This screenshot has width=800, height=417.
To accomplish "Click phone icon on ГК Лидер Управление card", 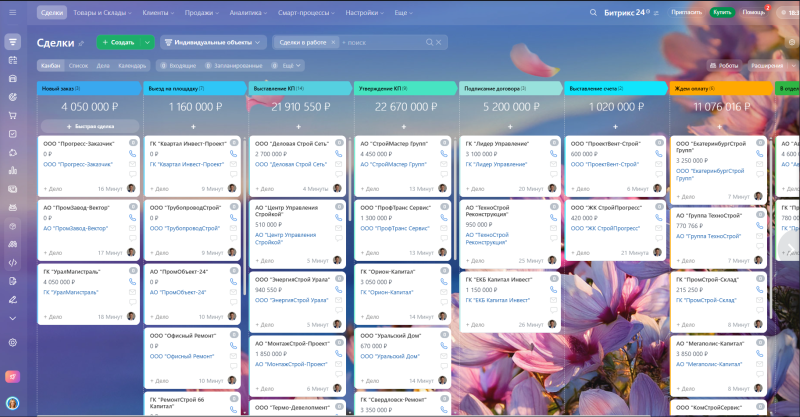I will [x=553, y=154].
